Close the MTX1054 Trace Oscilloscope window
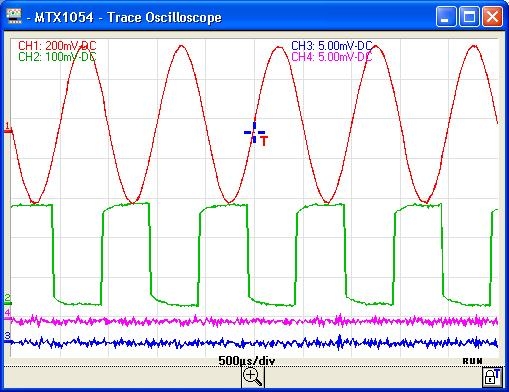Screen dimensions: 509x392 tap(492, 17)
